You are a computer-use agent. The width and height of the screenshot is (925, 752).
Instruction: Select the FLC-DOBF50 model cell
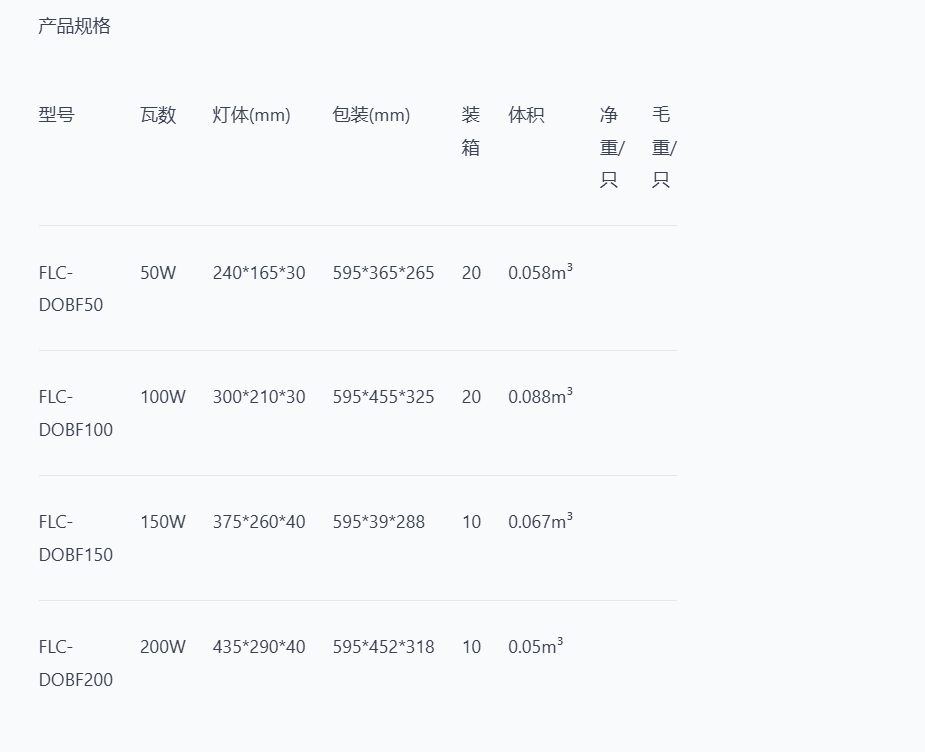pyautogui.click(x=70, y=288)
